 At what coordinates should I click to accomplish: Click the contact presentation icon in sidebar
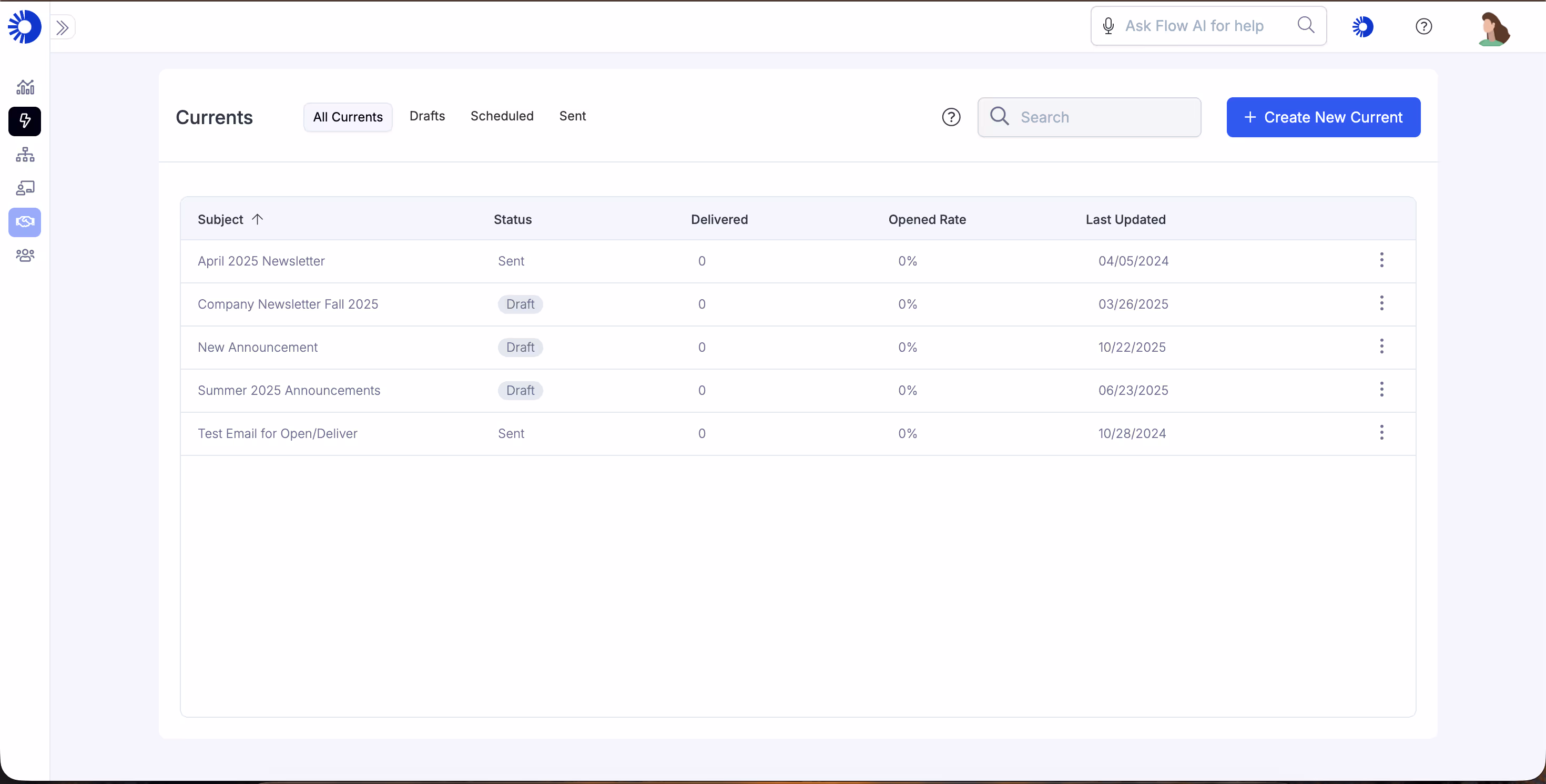pos(25,188)
